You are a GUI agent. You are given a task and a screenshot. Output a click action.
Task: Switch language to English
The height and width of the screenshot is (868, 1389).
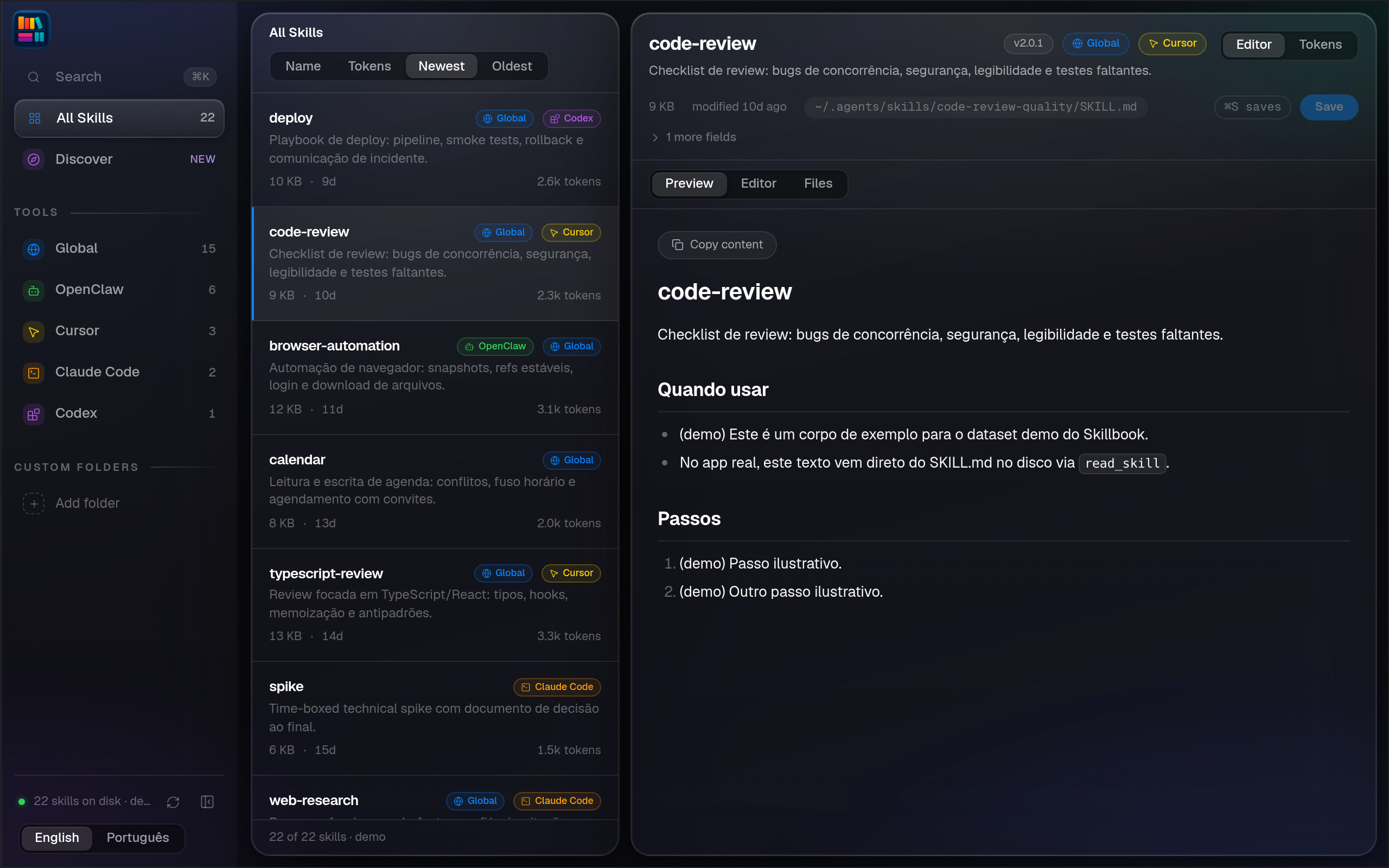pyautogui.click(x=57, y=838)
